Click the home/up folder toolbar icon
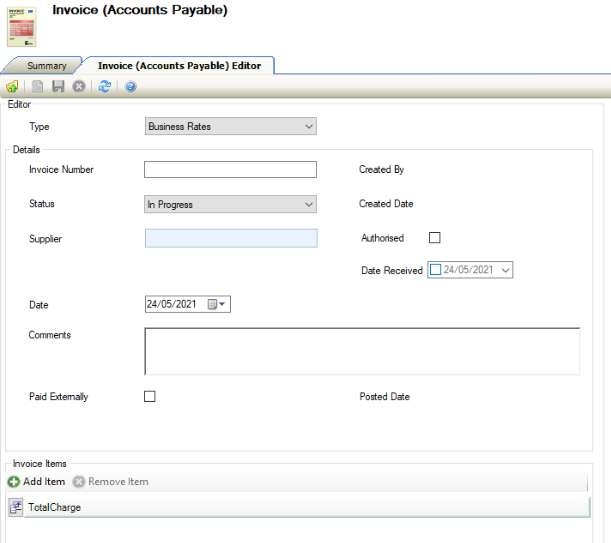This screenshot has height=543, width=611. click(x=12, y=87)
